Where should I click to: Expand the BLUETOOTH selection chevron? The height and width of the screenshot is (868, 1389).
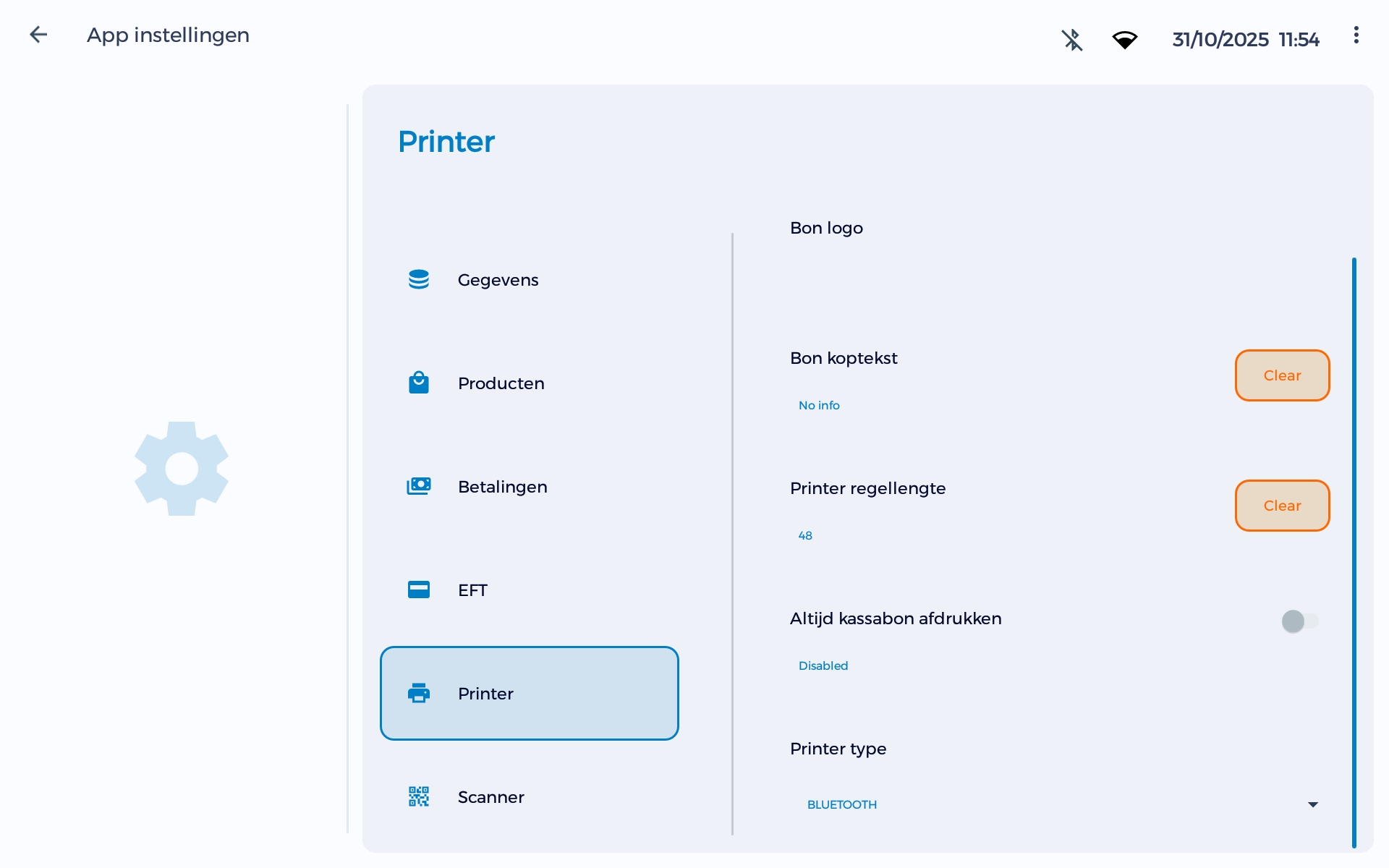pyautogui.click(x=1312, y=804)
